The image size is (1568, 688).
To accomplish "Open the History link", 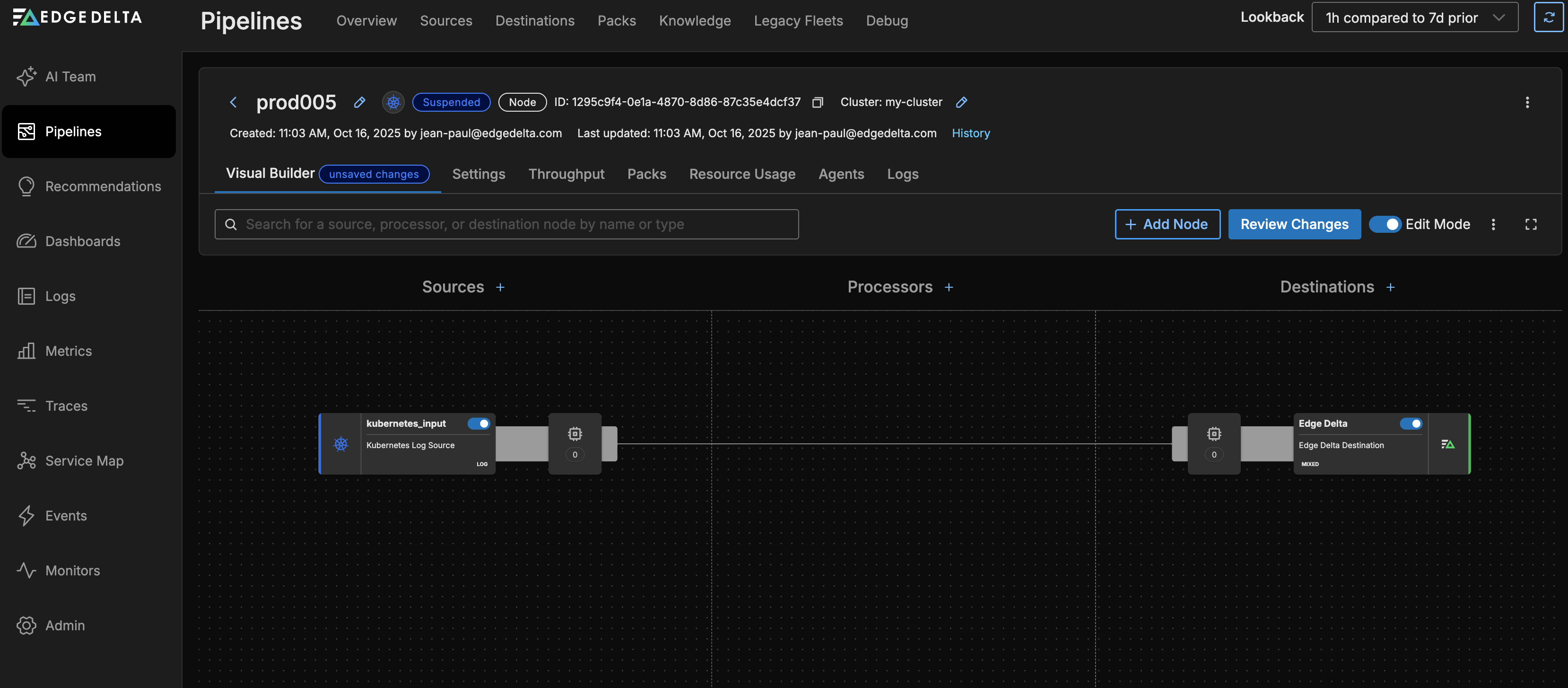I will (x=970, y=133).
